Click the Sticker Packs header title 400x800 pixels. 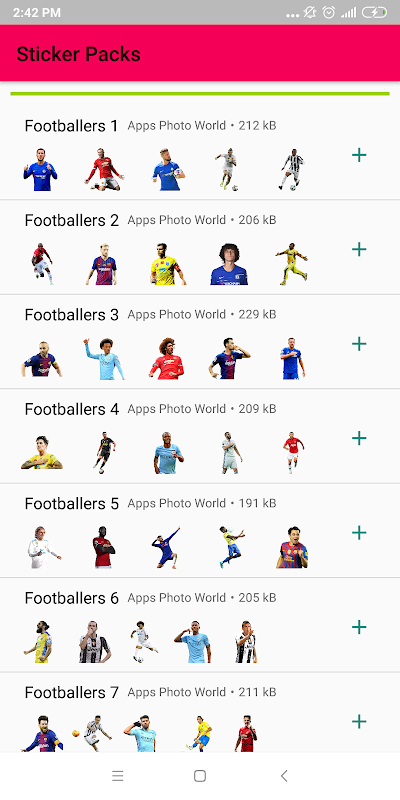pos(79,54)
